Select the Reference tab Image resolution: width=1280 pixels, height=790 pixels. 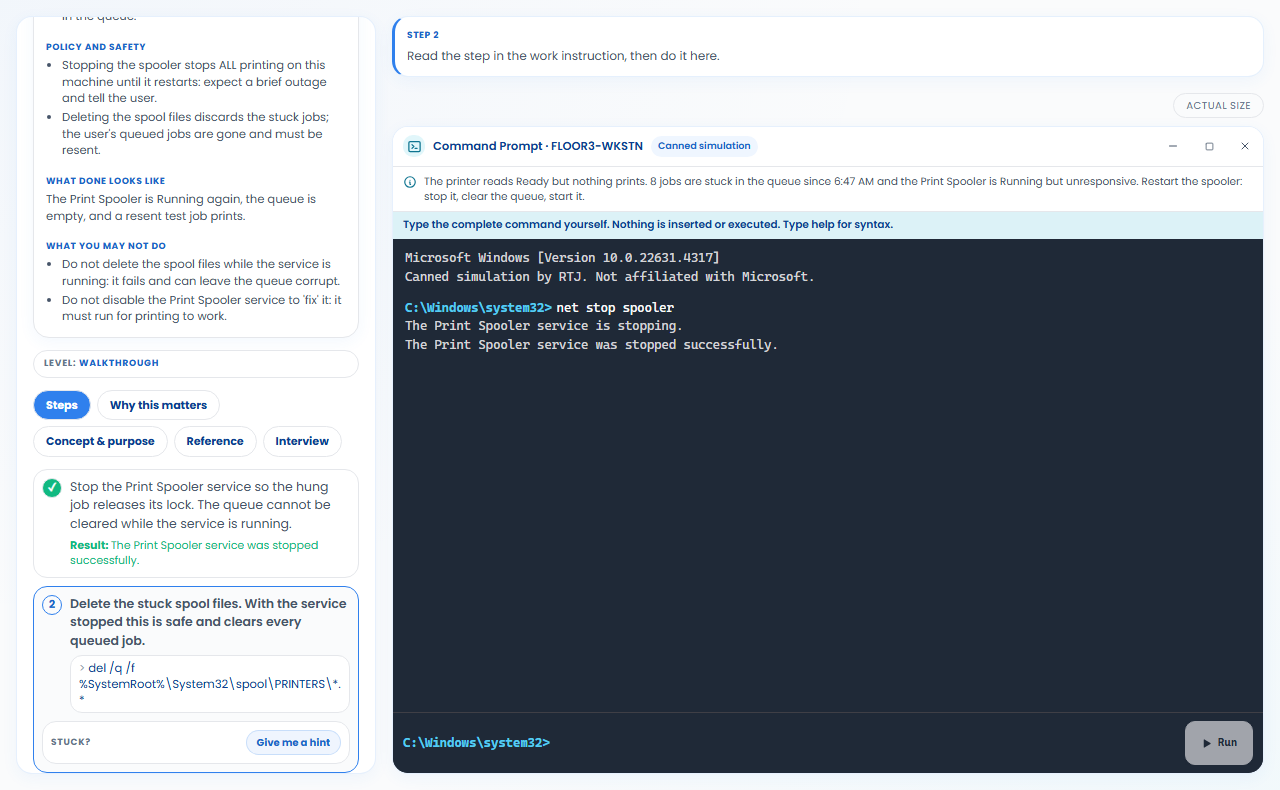[215, 441]
